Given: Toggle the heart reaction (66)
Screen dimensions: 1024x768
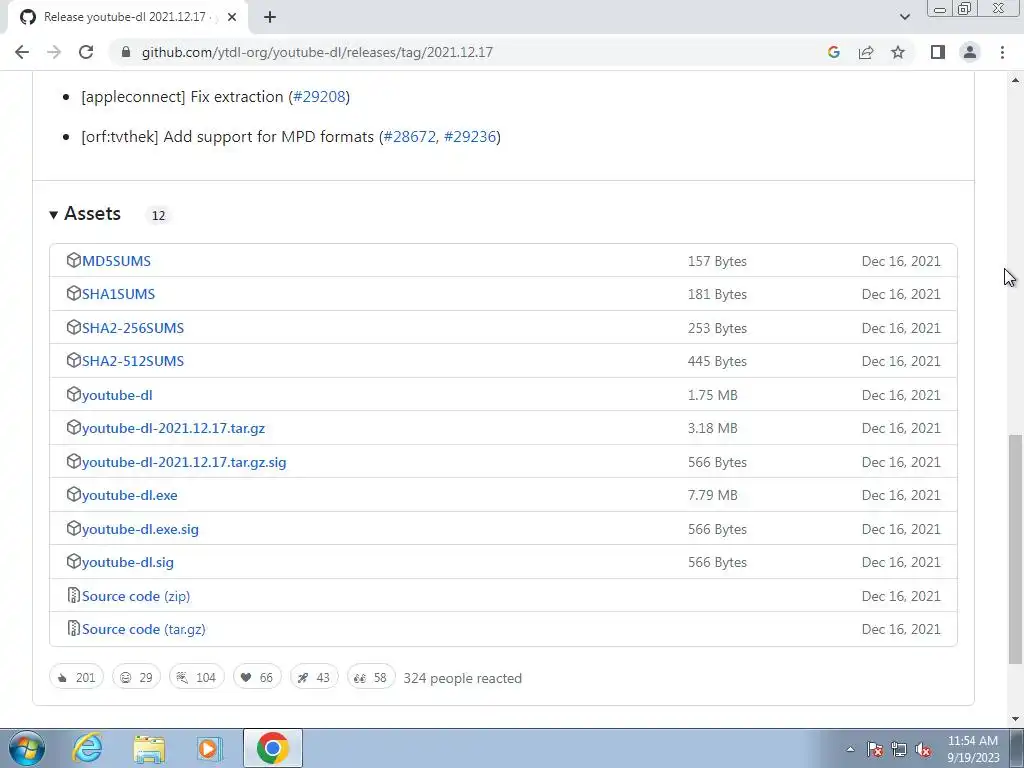Looking at the screenshot, I should (x=257, y=677).
